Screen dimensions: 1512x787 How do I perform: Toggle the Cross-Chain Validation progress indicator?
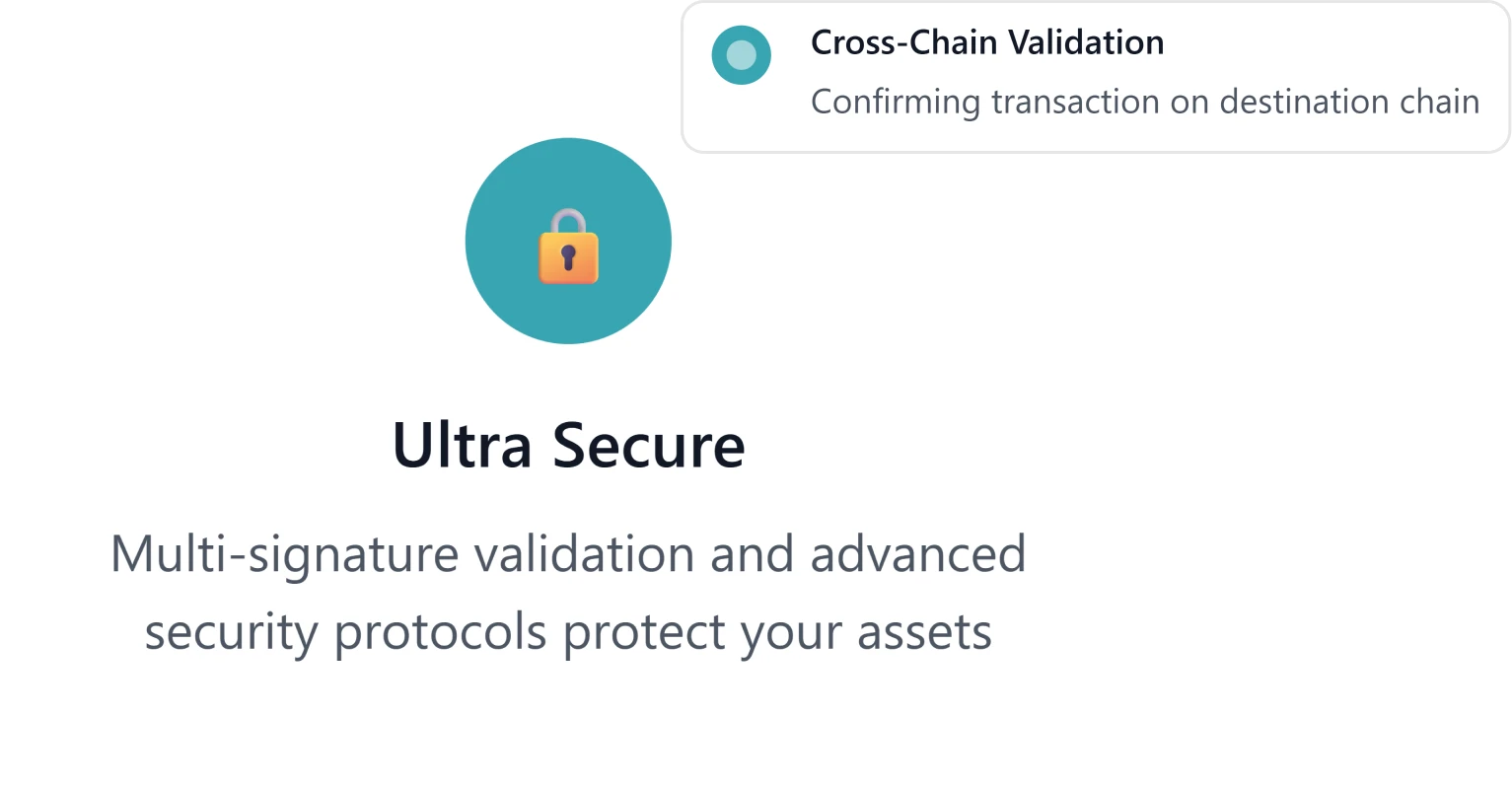[741, 55]
